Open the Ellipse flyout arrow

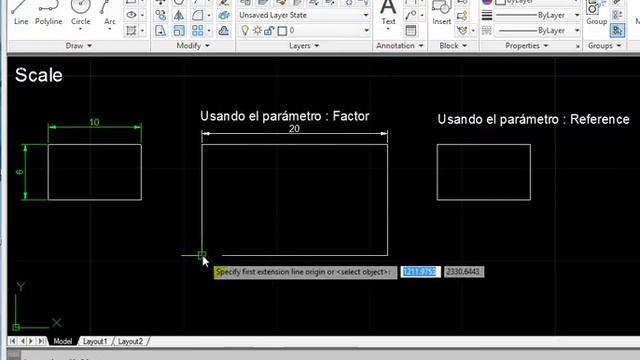coord(142,15)
